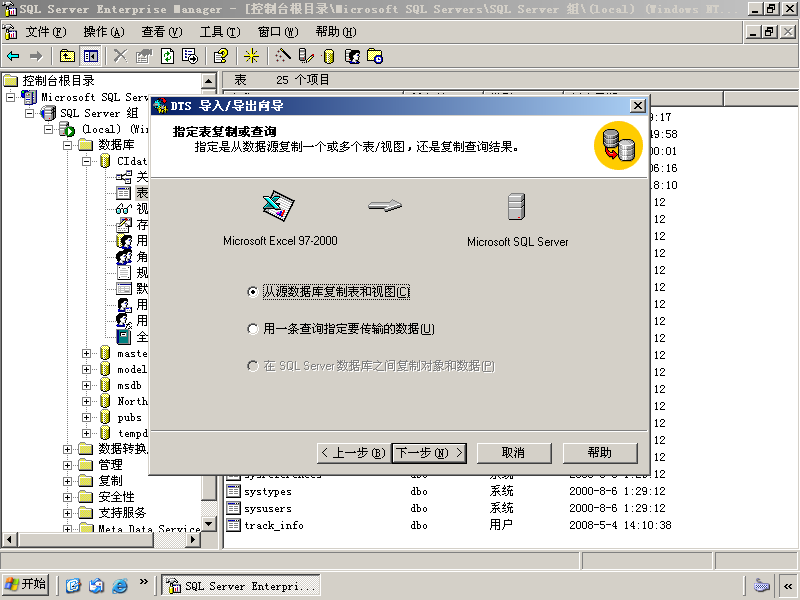This screenshot has width=800, height=600.
Task: Click the New job folder-clock icon
Action: coord(375,56)
